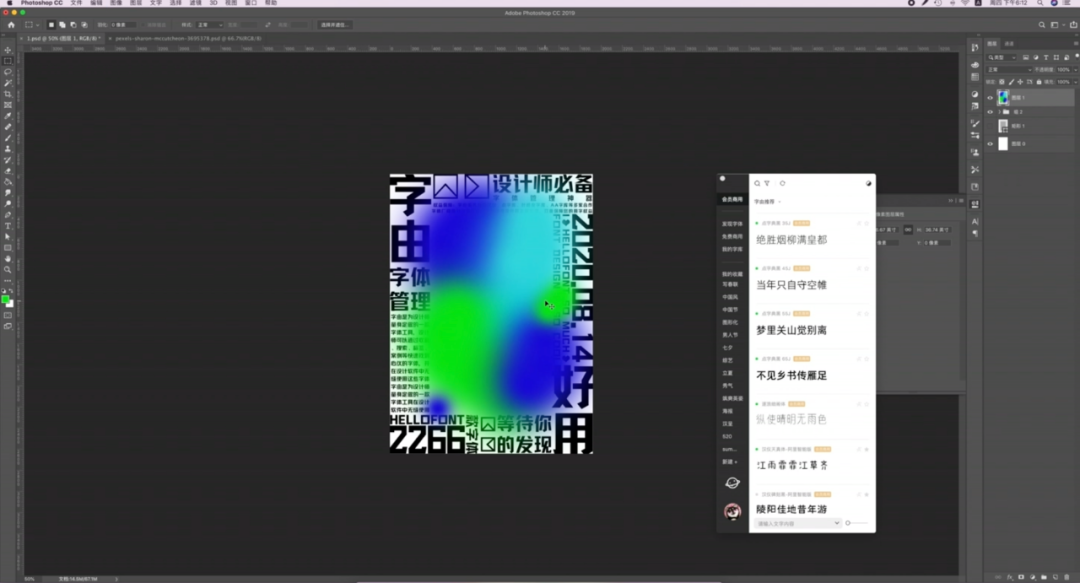Click the Home icon in options bar
The image size is (1080, 583).
[11, 25]
